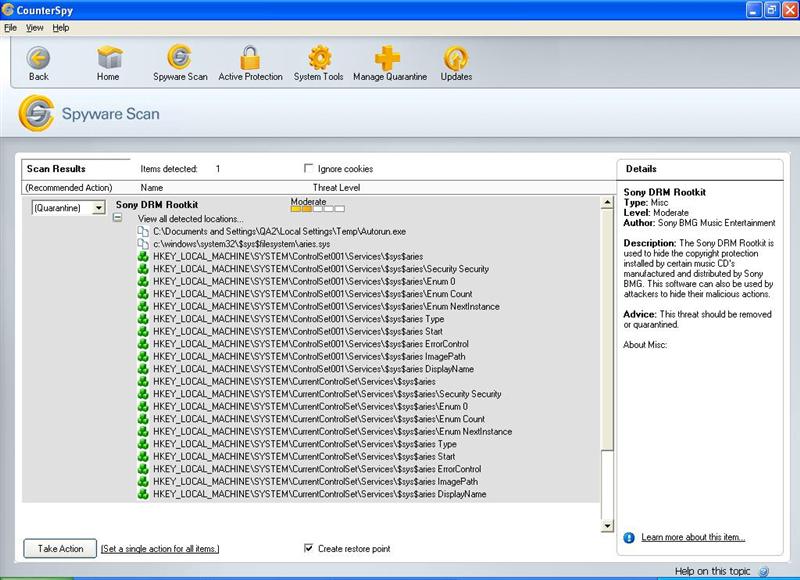The image size is (800, 580).
Task: Collapse the detected locations list
Action: (x=118, y=218)
